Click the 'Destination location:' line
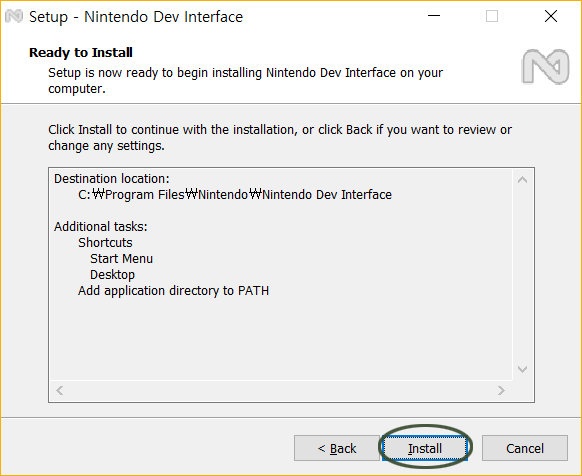582x476 pixels. 112,179
